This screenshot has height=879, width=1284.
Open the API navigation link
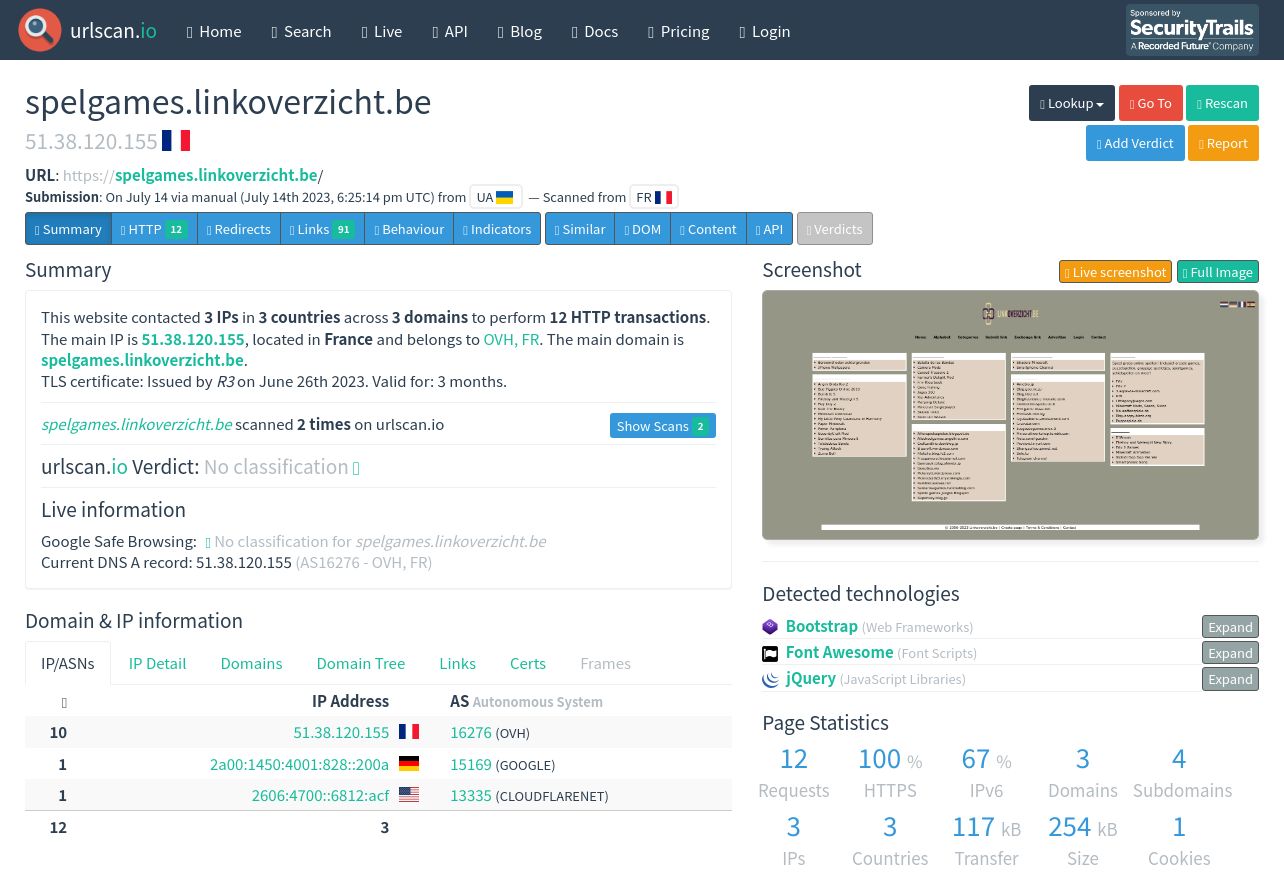(x=450, y=31)
